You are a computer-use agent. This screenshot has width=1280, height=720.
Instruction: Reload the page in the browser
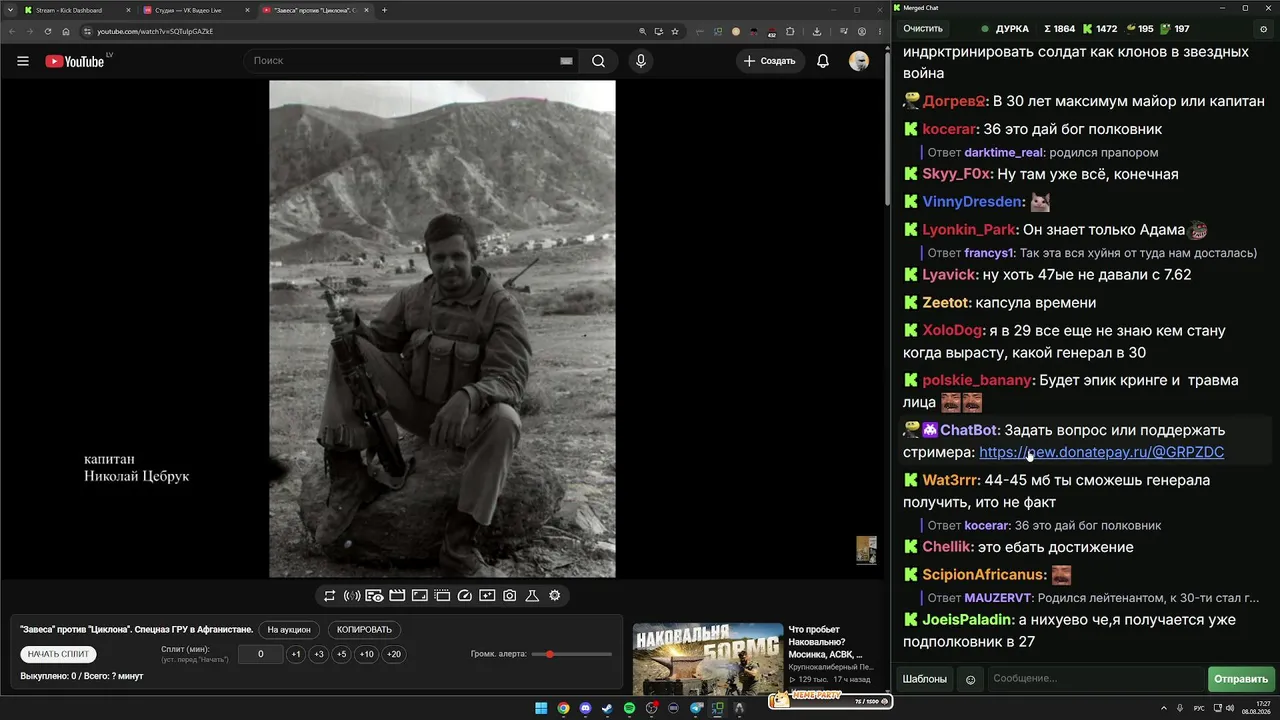tap(48, 31)
